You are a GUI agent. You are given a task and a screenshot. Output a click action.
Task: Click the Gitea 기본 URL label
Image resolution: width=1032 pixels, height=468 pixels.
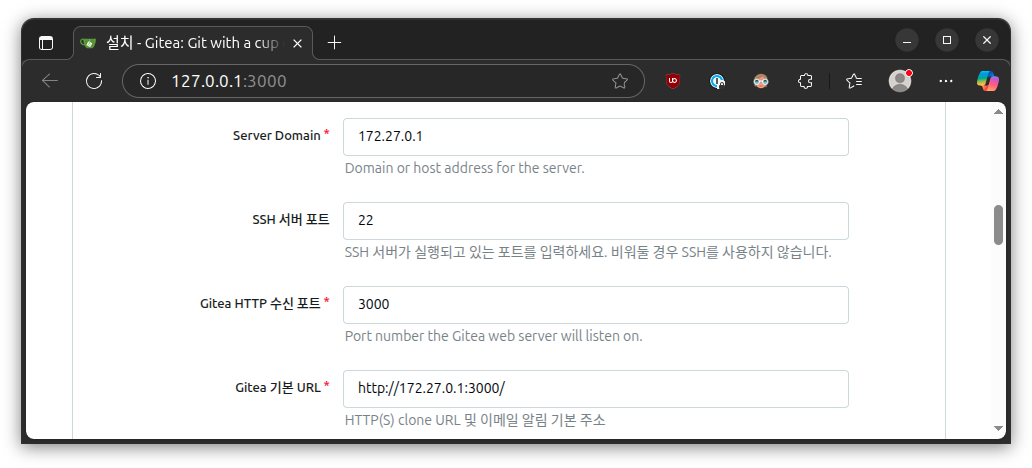278,388
